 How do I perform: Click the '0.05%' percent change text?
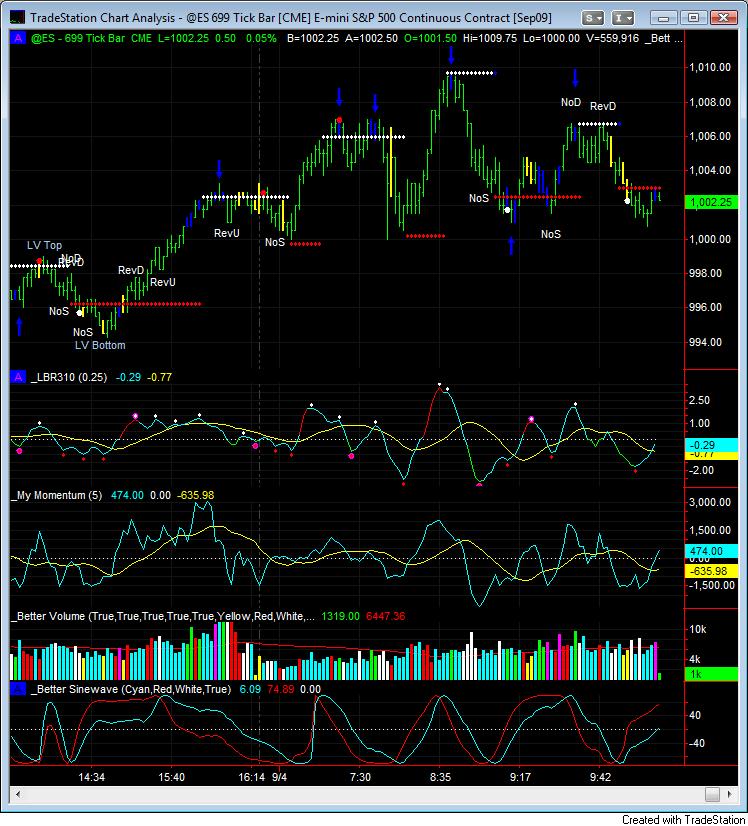pyautogui.click(x=261, y=38)
